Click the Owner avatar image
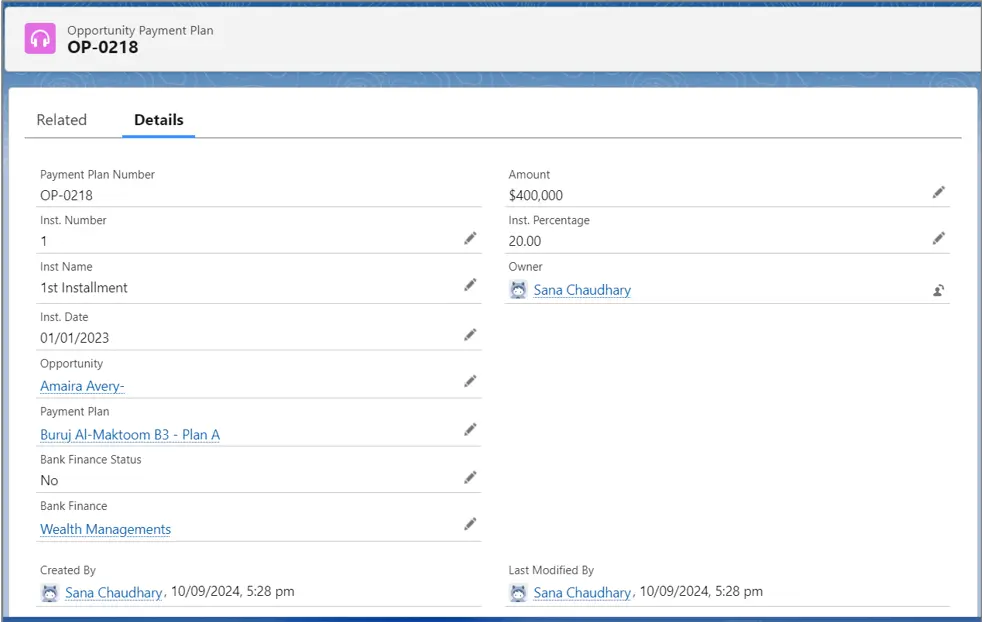Image resolution: width=982 pixels, height=622 pixels. click(518, 290)
